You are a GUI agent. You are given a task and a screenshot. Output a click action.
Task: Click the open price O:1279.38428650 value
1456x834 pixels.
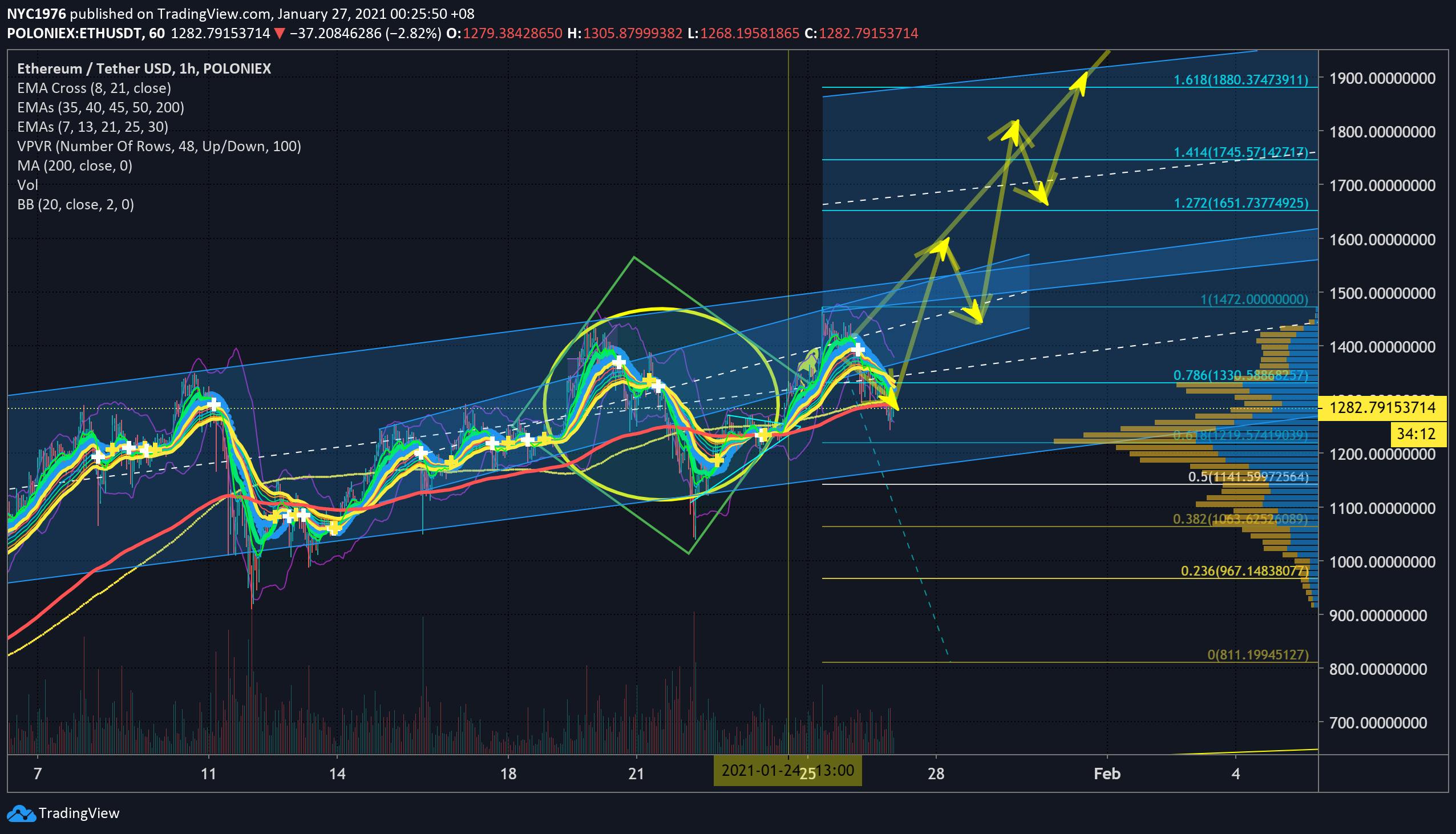click(504, 33)
